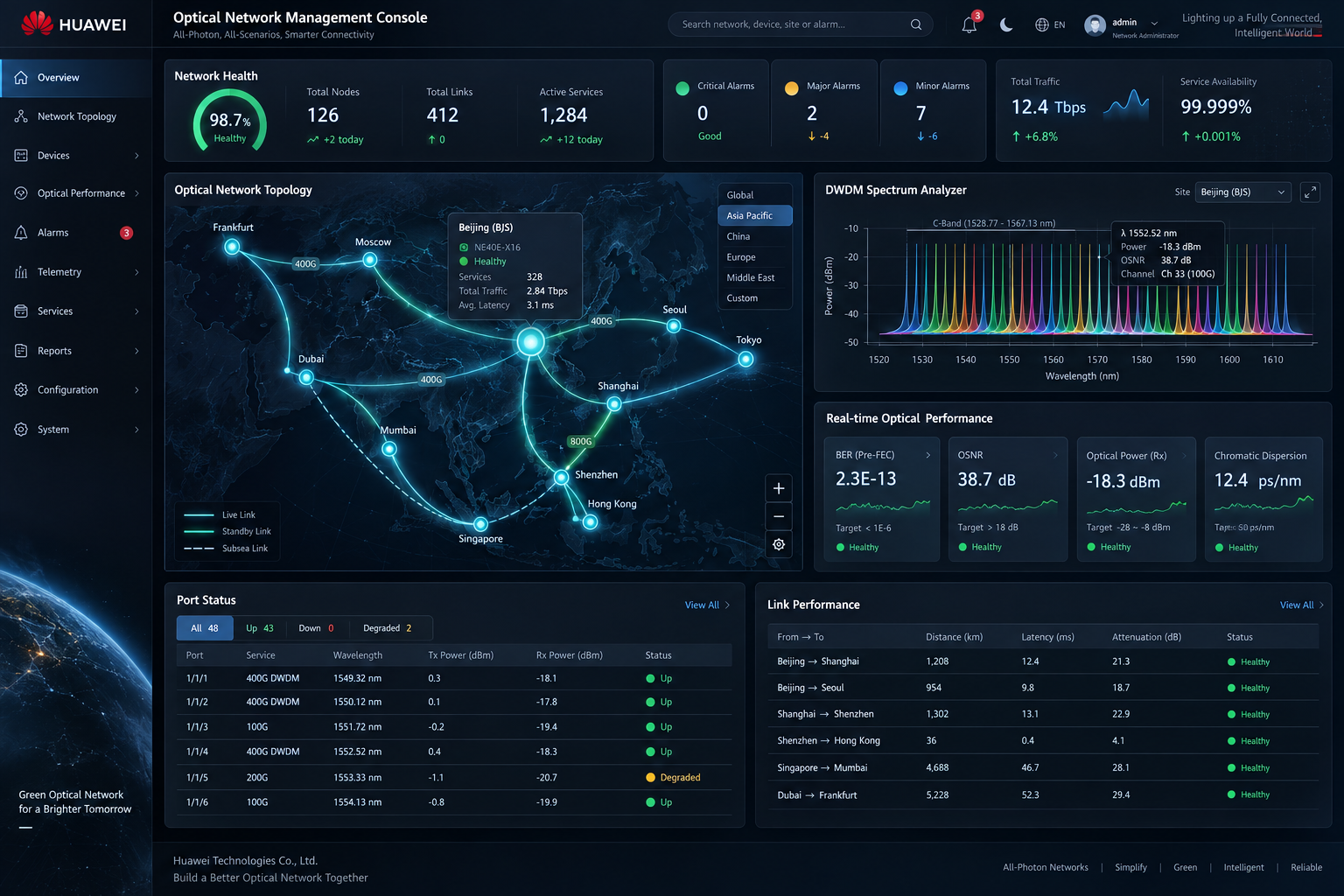Click View All in Port Status
Screen dimensions: 1344x896
point(707,605)
